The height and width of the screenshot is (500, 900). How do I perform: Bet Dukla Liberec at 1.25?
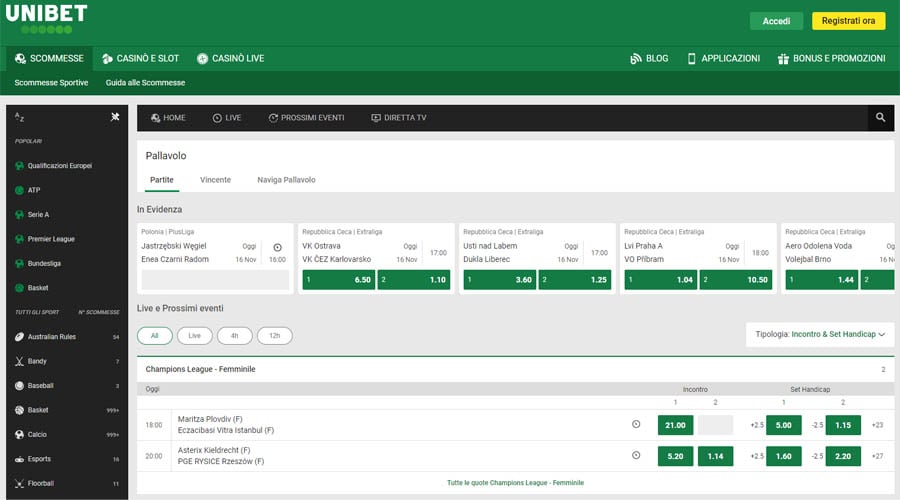pyautogui.click(x=575, y=280)
